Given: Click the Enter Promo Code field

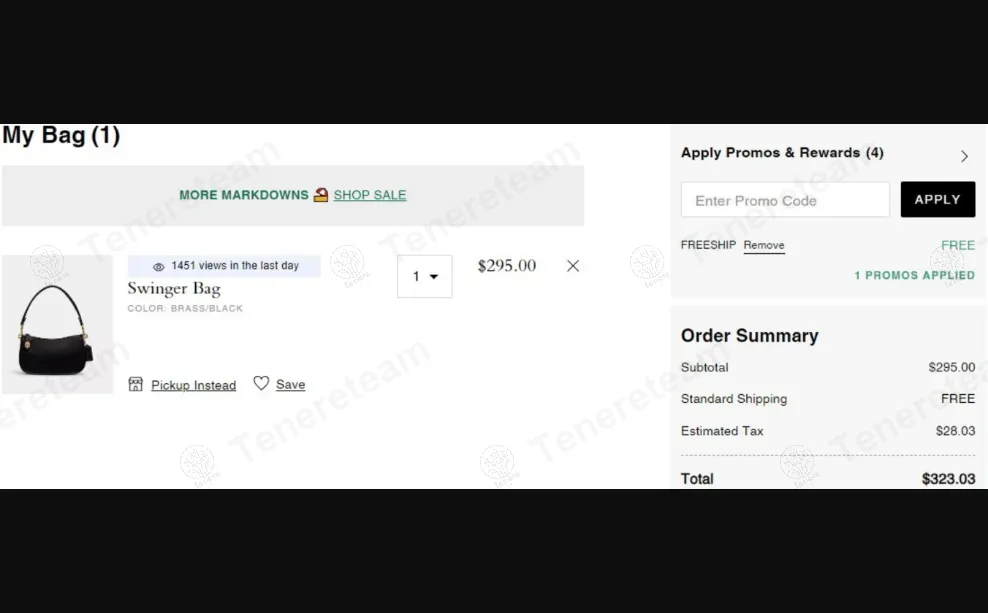Looking at the screenshot, I should (785, 200).
